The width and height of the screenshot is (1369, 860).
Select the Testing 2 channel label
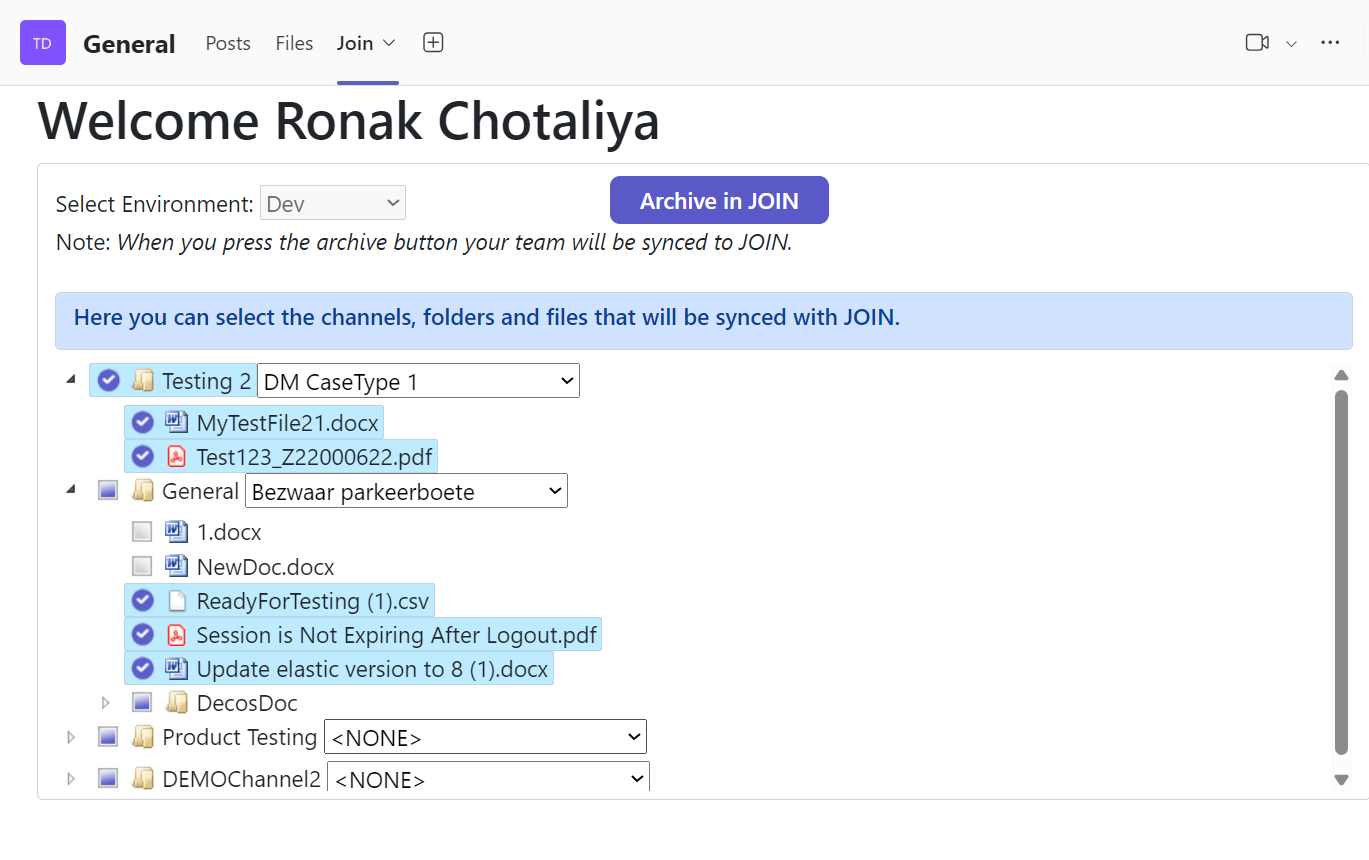207,381
